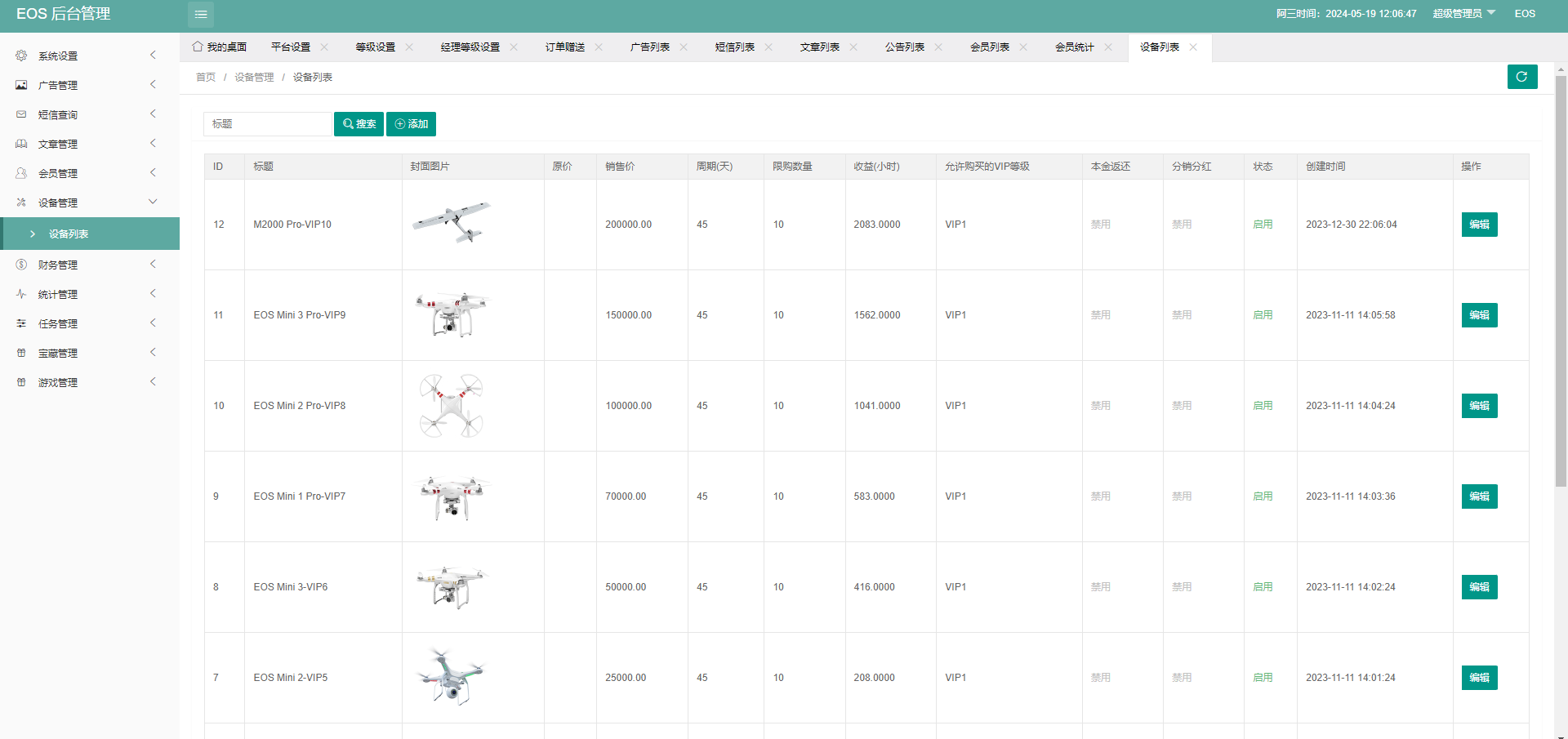1568x739 pixels.
Task: Toggle 状态 启用 for M2000 Pro-VIP10
Action: tap(1263, 225)
